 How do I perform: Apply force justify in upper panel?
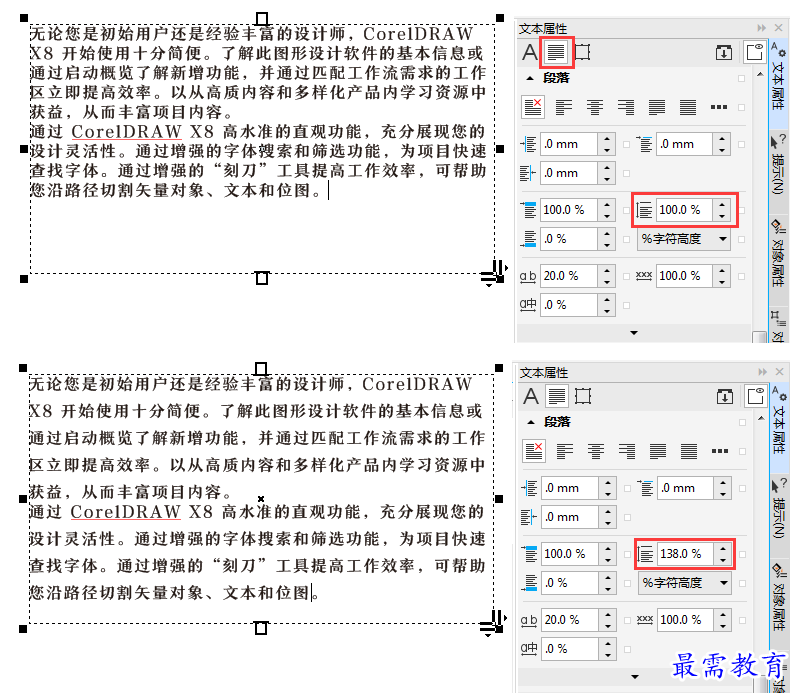point(688,107)
